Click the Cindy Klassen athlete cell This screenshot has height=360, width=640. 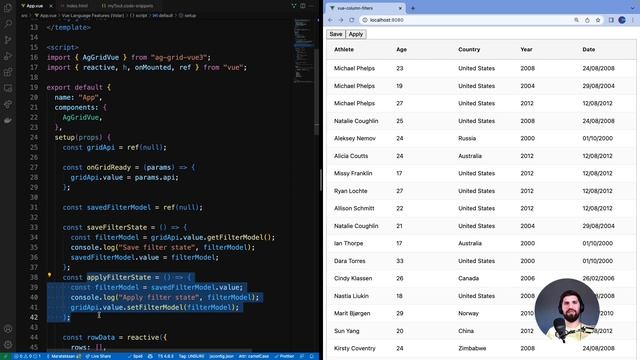353,278
